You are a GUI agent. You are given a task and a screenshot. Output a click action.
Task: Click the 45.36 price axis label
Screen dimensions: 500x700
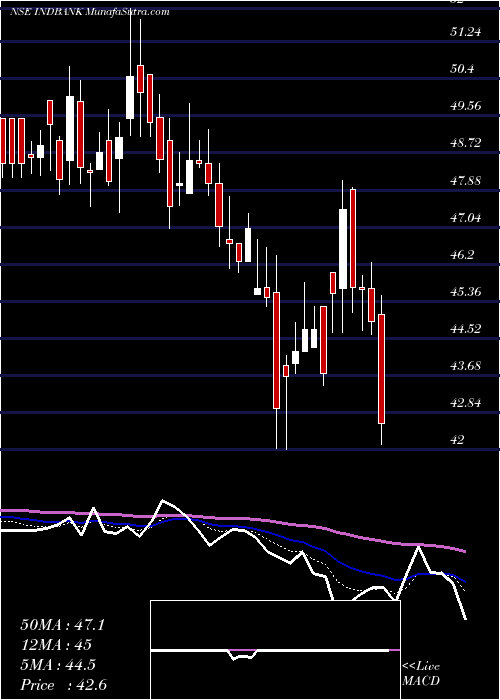466,292
